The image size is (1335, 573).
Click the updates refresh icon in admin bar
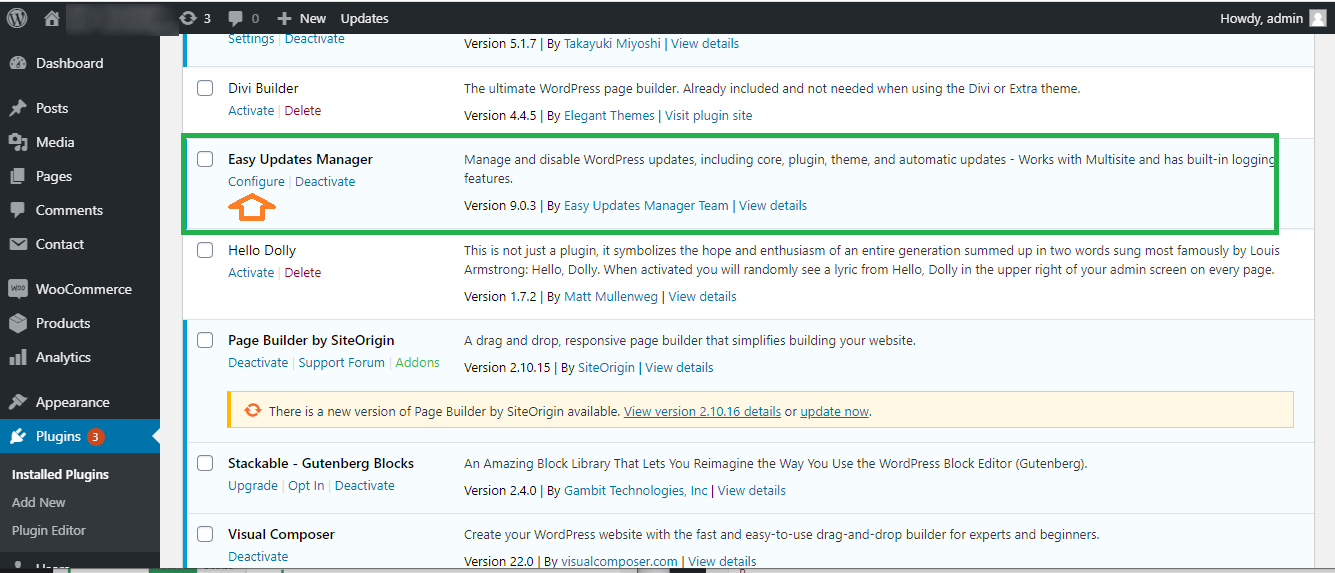(x=188, y=18)
